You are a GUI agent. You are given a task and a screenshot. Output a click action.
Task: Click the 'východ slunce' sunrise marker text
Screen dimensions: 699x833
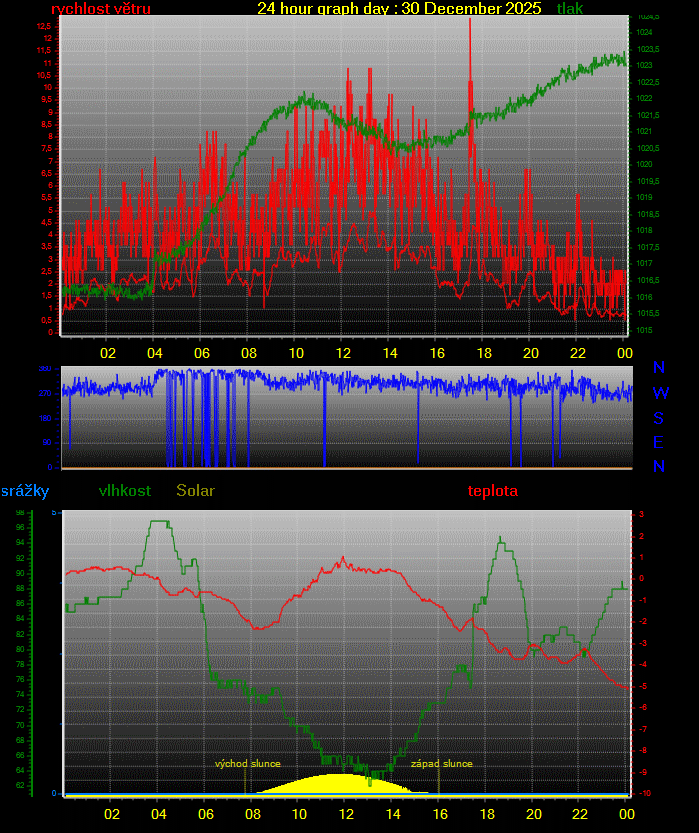point(247,764)
